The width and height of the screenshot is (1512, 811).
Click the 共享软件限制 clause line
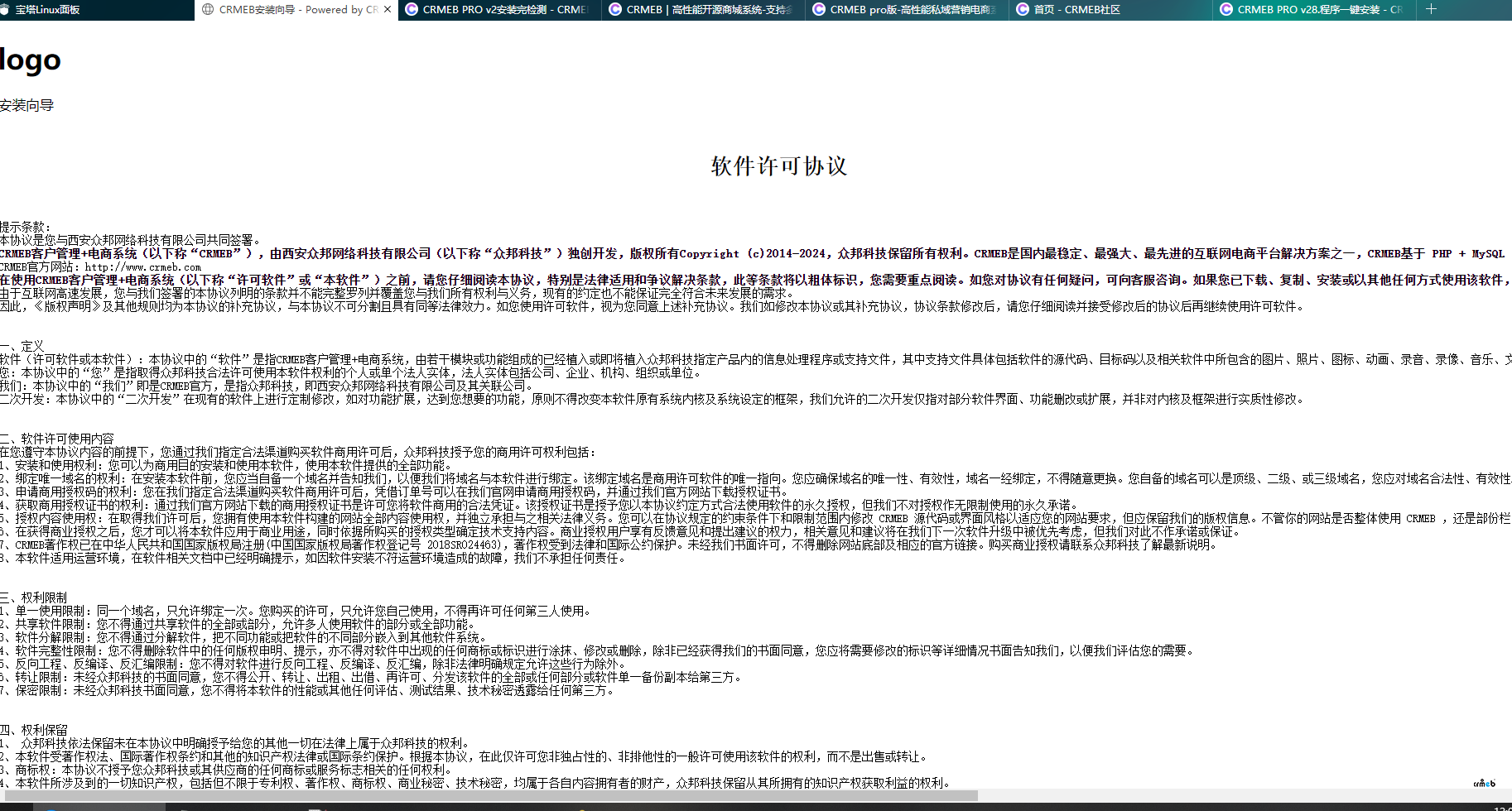238,624
